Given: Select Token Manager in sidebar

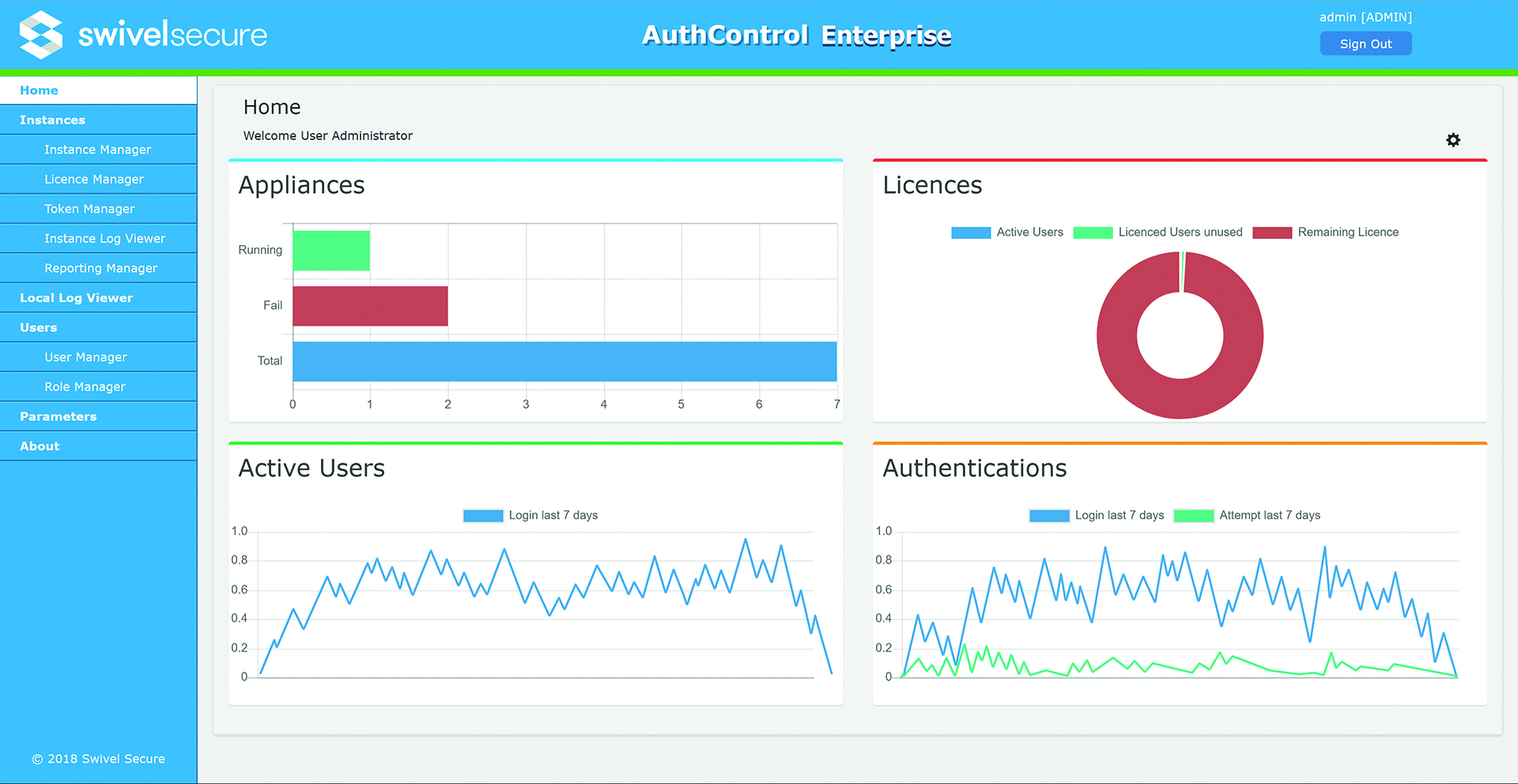Looking at the screenshot, I should (x=89, y=209).
